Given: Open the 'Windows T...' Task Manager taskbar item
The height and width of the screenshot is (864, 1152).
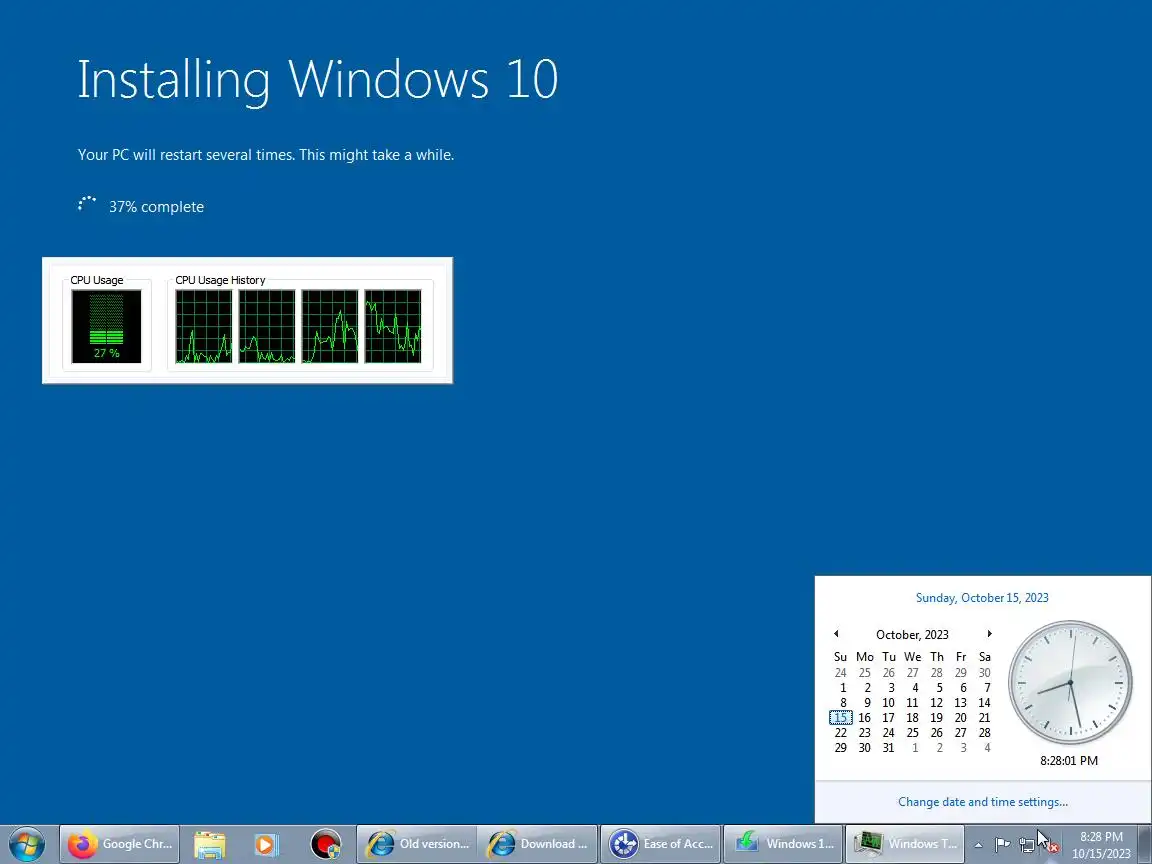Looking at the screenshot, I should [x=905, y=844].
